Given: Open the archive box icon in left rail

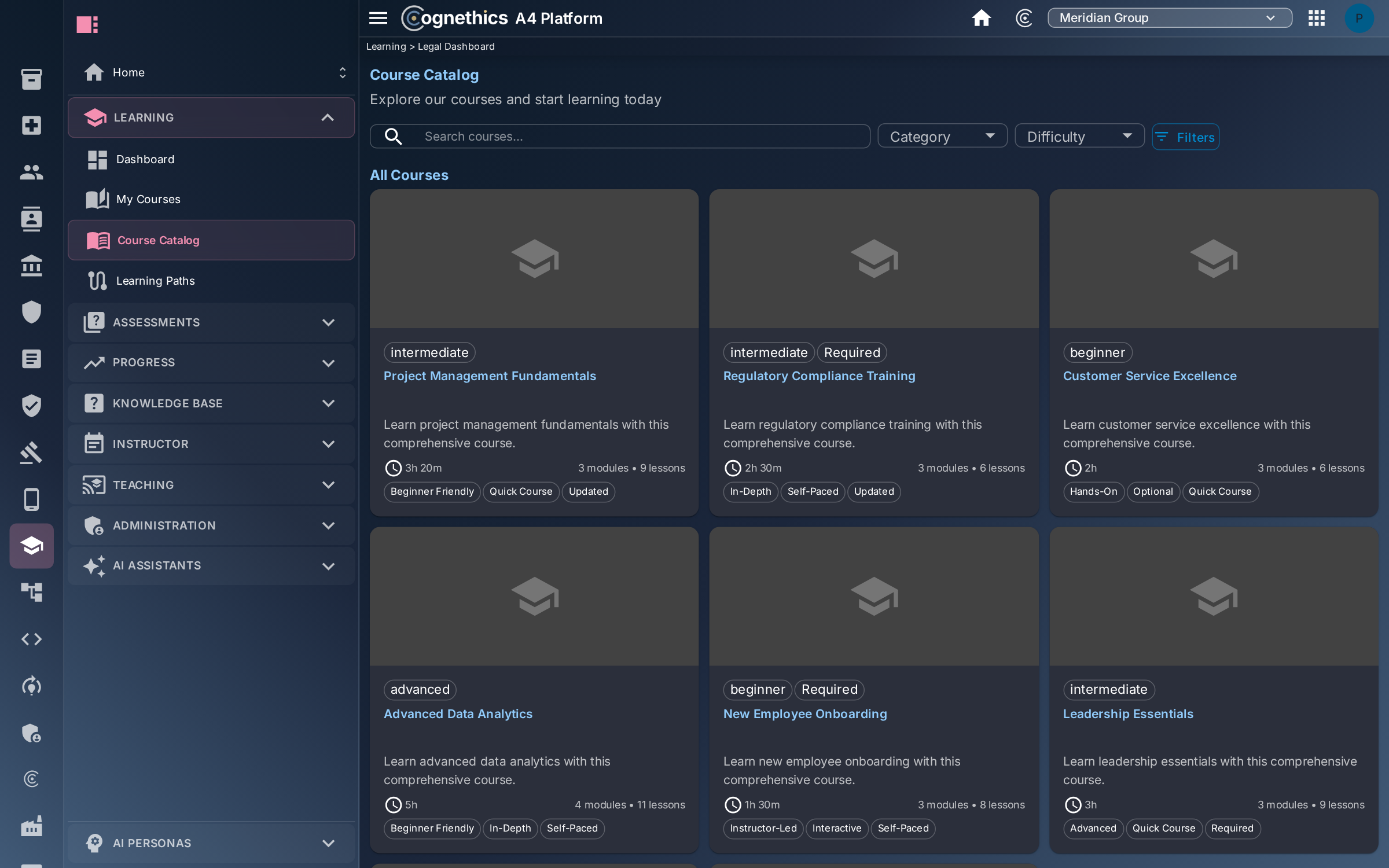Looking at the screenshot, I should [x=31, y=79].
